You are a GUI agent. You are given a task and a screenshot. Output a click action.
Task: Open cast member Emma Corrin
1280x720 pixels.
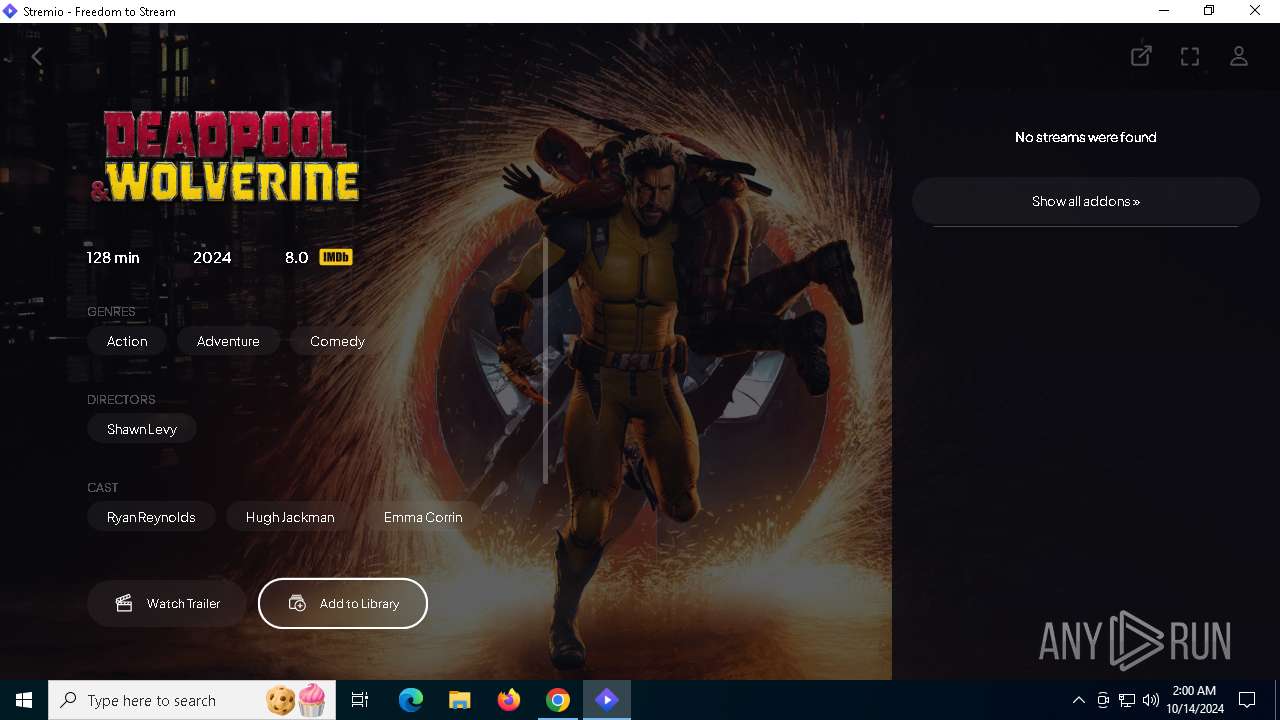tap(423, 517)
